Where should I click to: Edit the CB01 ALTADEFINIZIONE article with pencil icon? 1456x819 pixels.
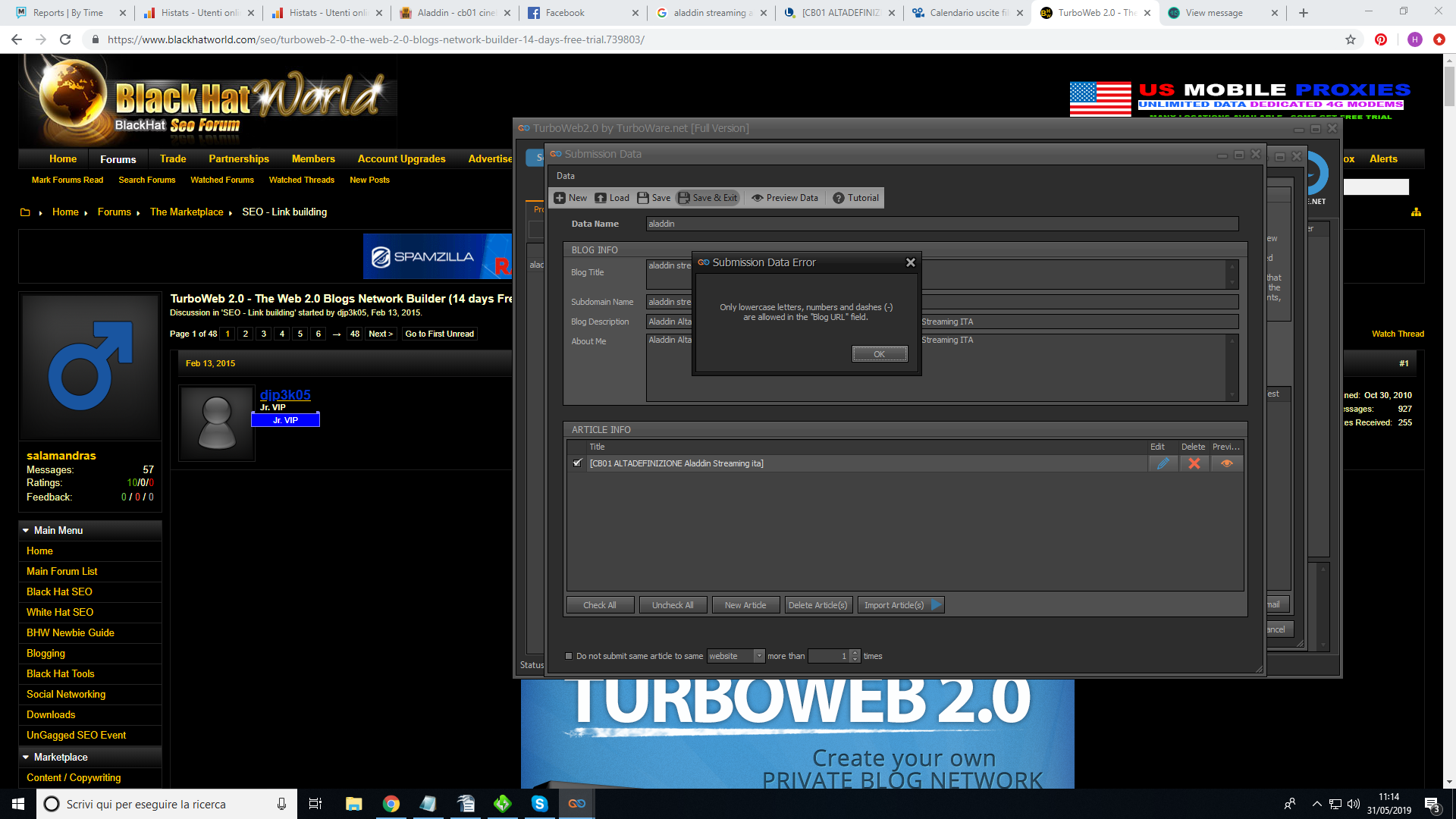(1163, 463)
